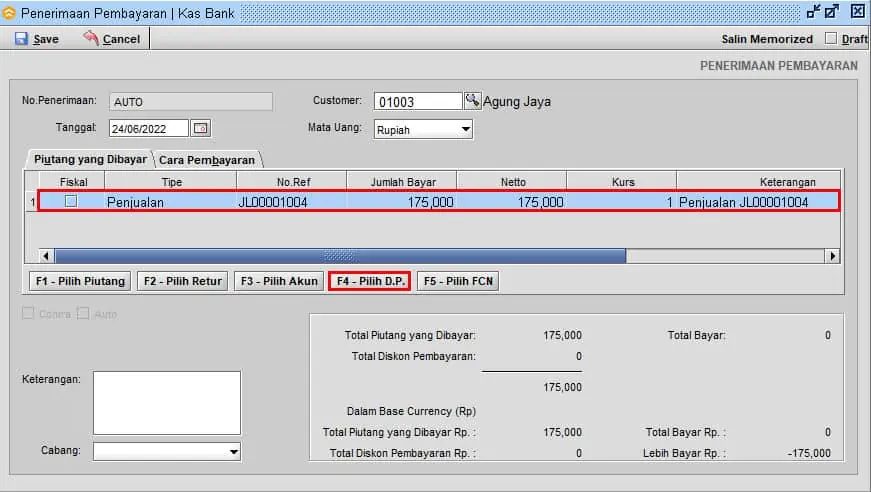Image resolution: width=871 pixels, height=492 pixels.
Task: Tick the Fiskal checkbox in Penjualan row
Action: pyautogui.click(x=71, y=201)
